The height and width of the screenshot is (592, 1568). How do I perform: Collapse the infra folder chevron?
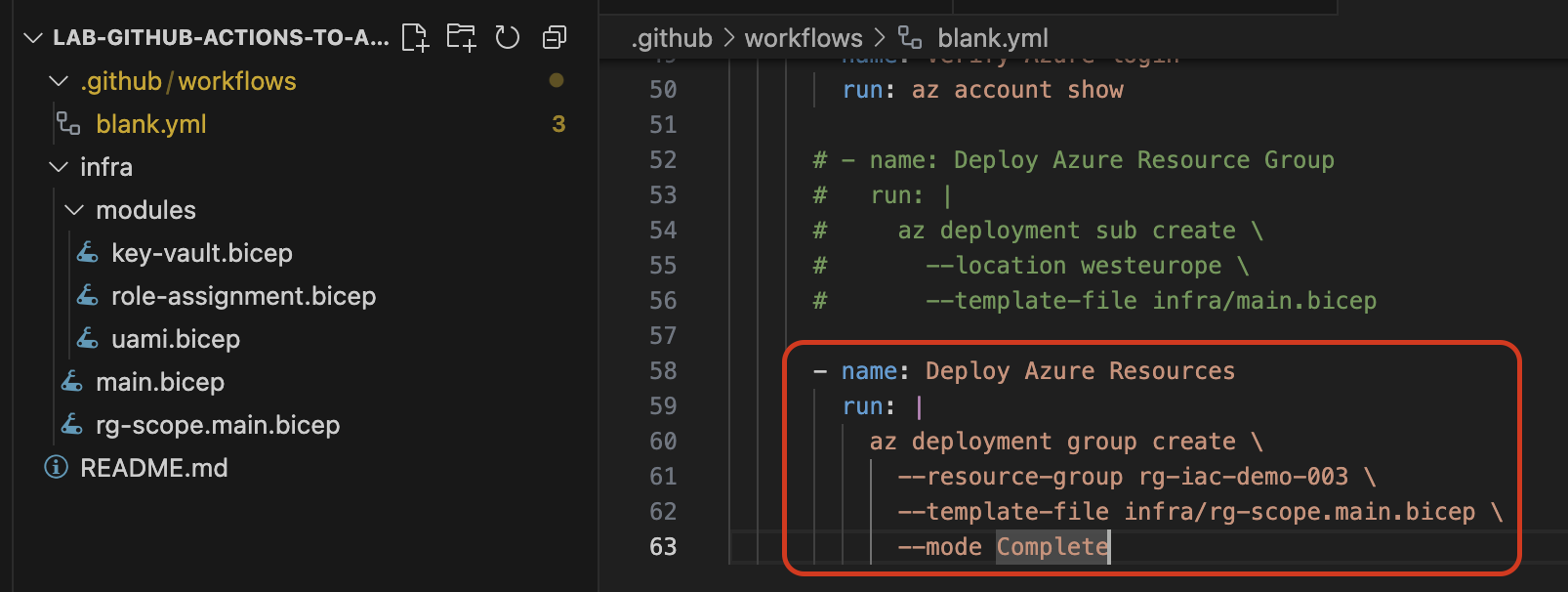point(59,167)
